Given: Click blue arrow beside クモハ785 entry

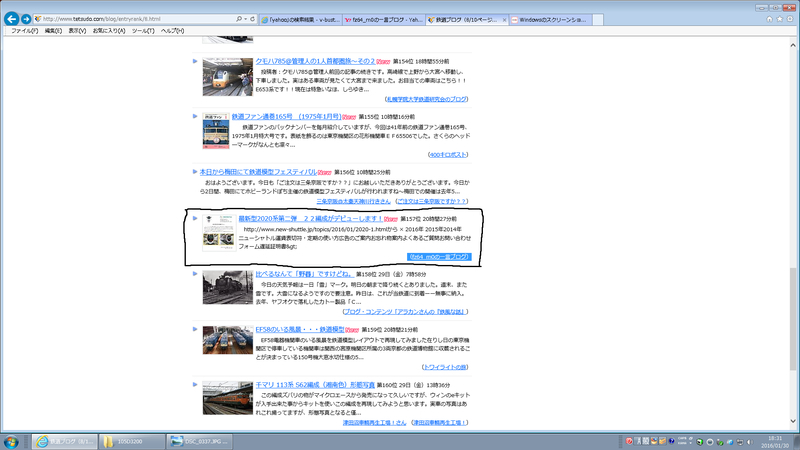Looking at the screenshot, I should click(x=195, y=61).
